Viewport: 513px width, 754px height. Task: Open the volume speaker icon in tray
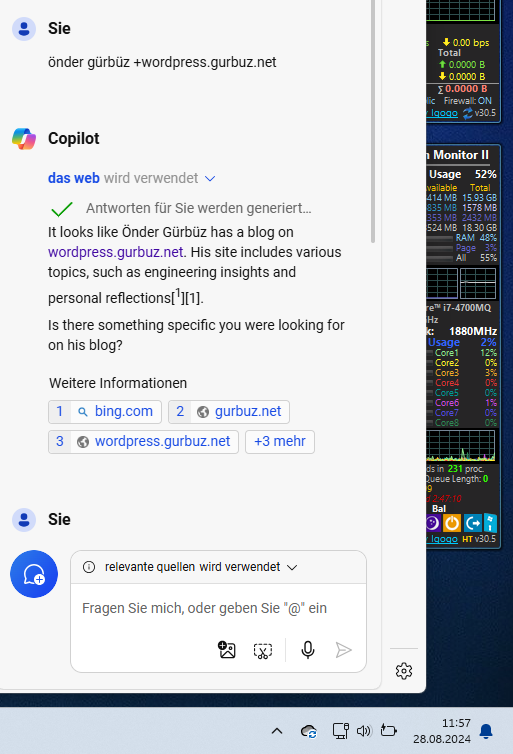click(x=364, y=731)
